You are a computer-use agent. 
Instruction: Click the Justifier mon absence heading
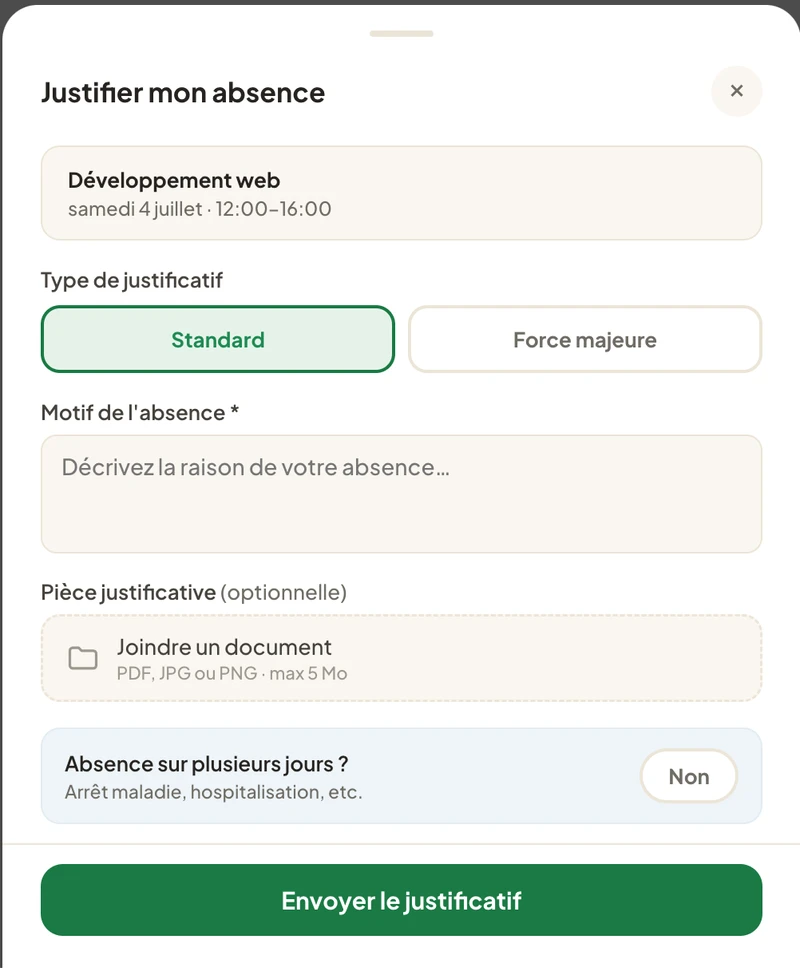183,93
